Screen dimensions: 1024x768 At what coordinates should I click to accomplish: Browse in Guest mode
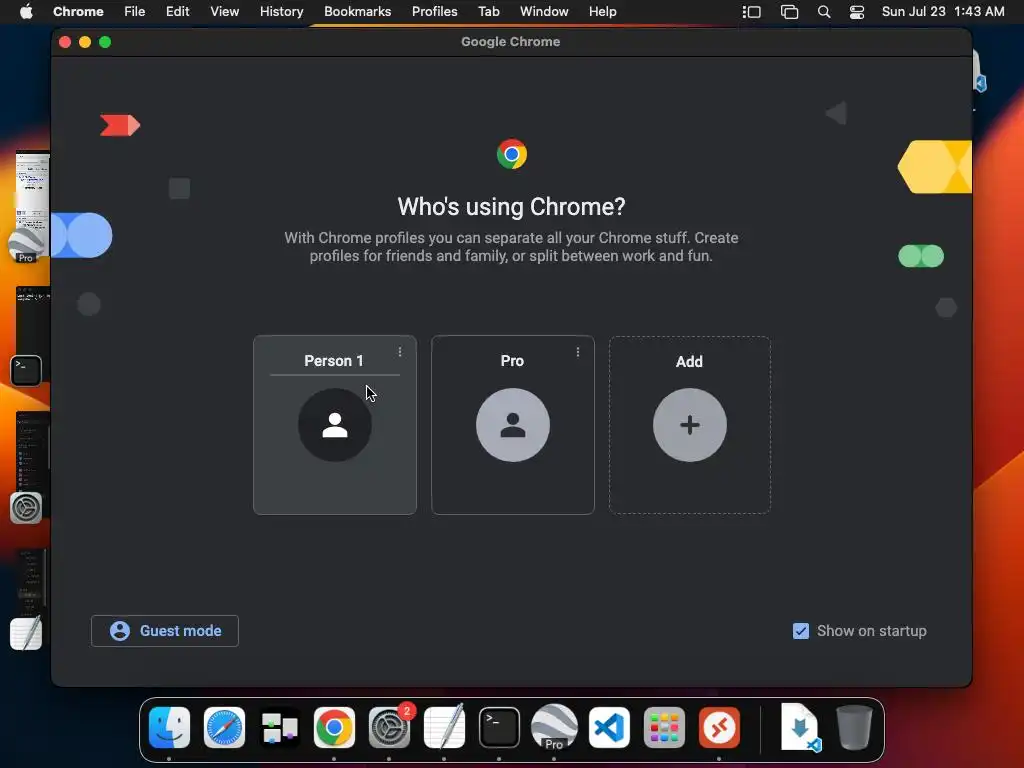pos(165,631)
